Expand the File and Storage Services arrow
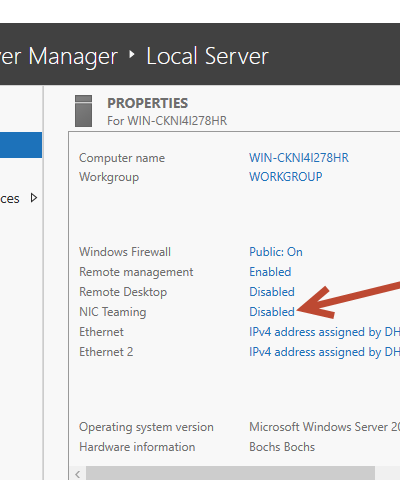 tap(33, 198)
